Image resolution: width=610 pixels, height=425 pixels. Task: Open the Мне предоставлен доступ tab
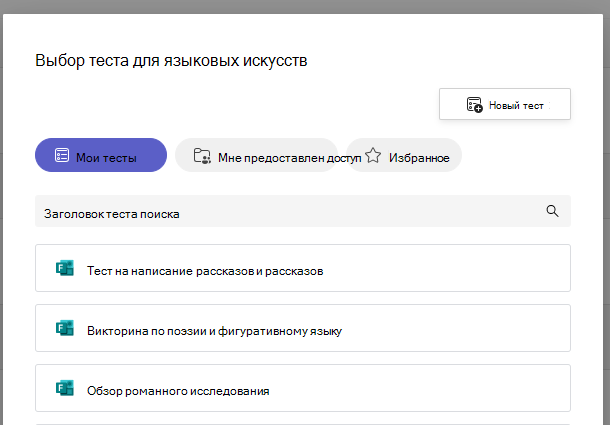tap(257, 155)
